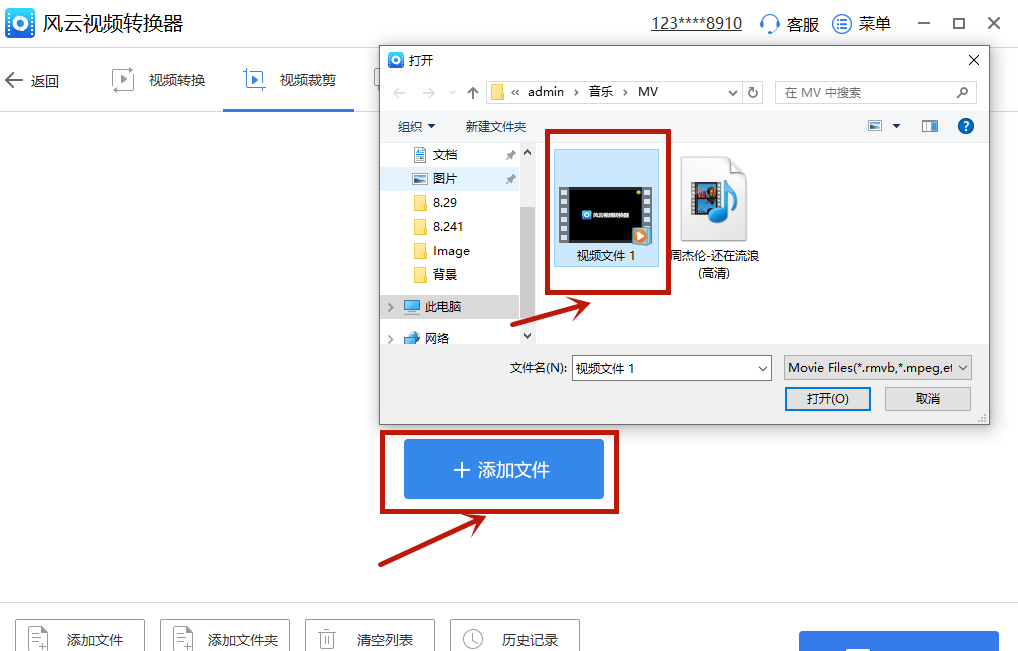
Task: Click the dialog forward navigation arrow
Action: [x=428, y=93]
